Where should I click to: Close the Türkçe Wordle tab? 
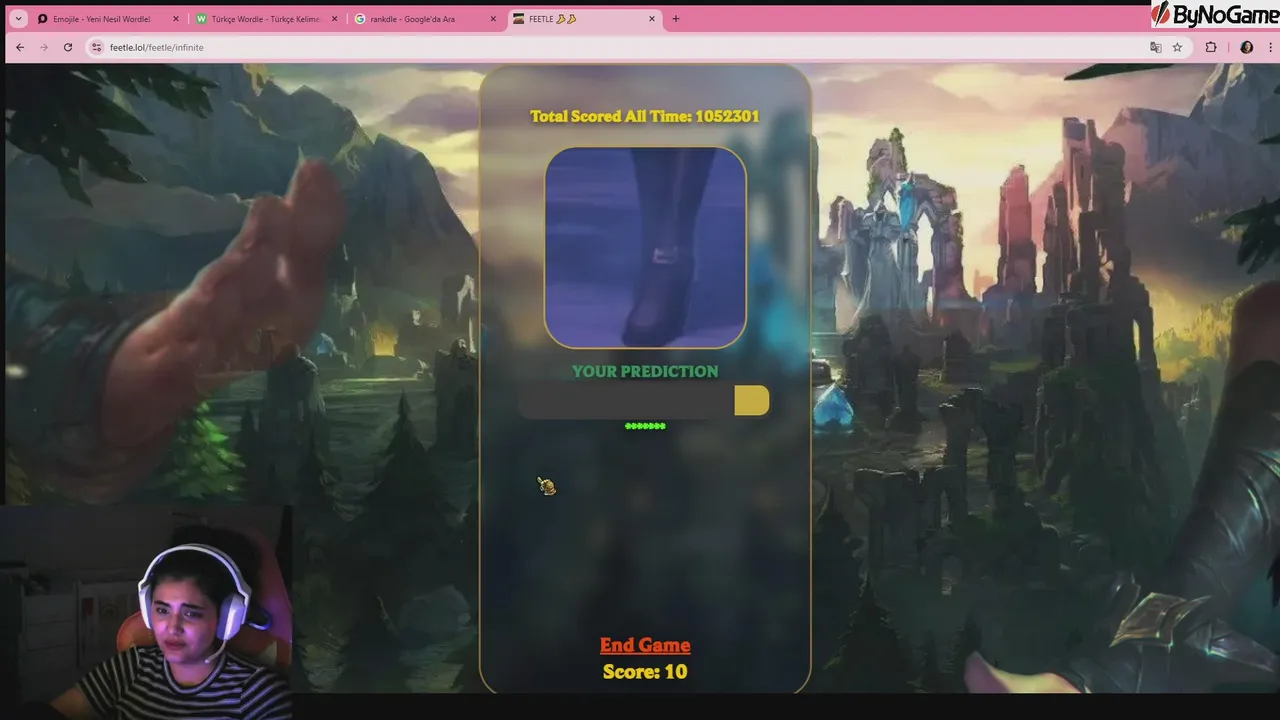(x=335, y=19)
